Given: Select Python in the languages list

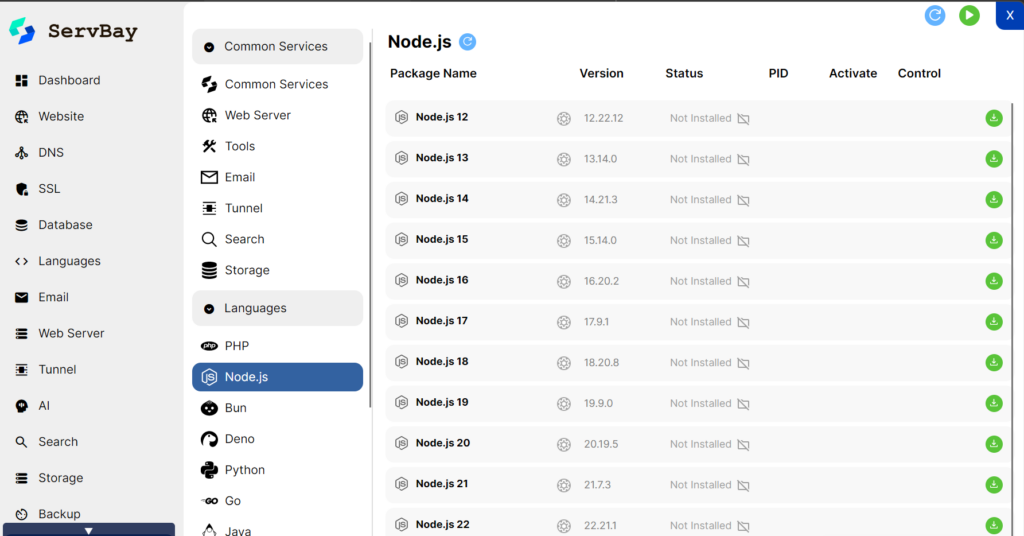Looking at the screenshot, I should pyautogui.click(x=245, y=470).
